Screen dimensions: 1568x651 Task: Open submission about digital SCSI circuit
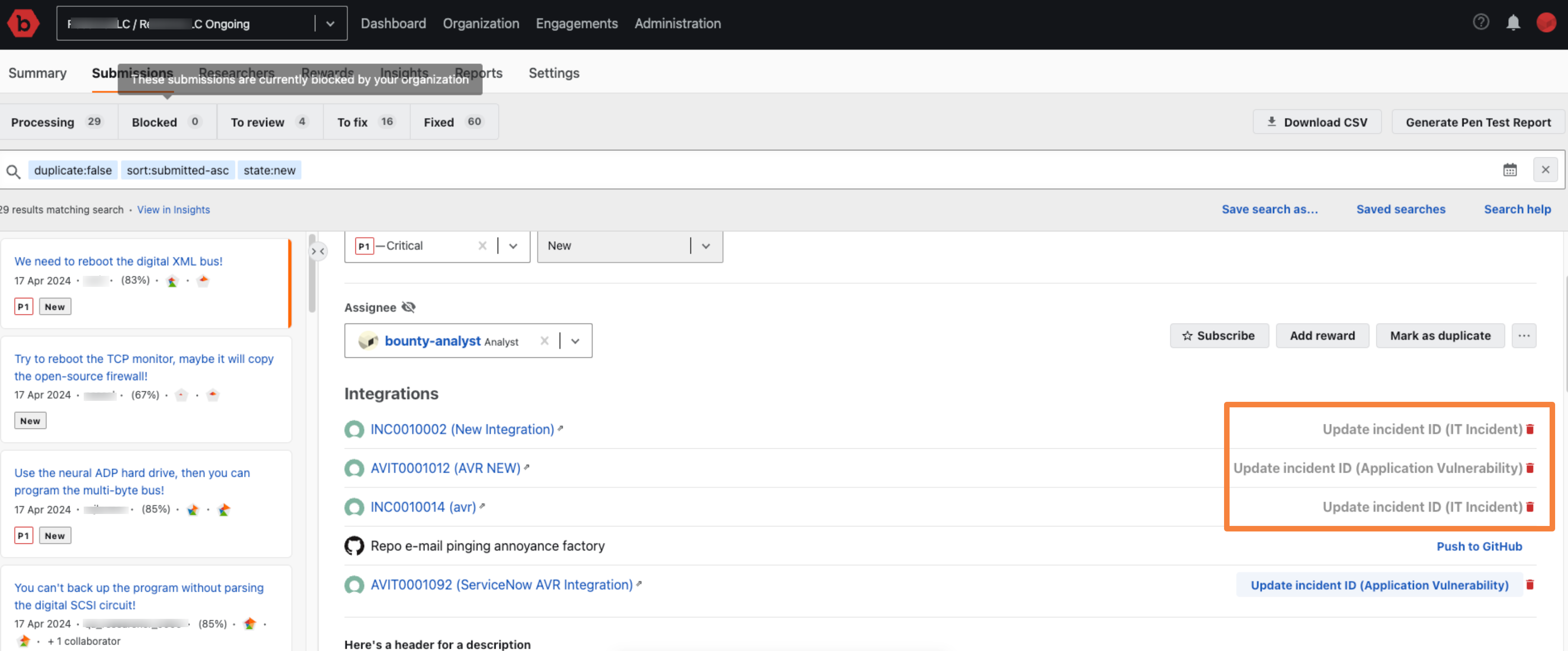coord(139,596)
